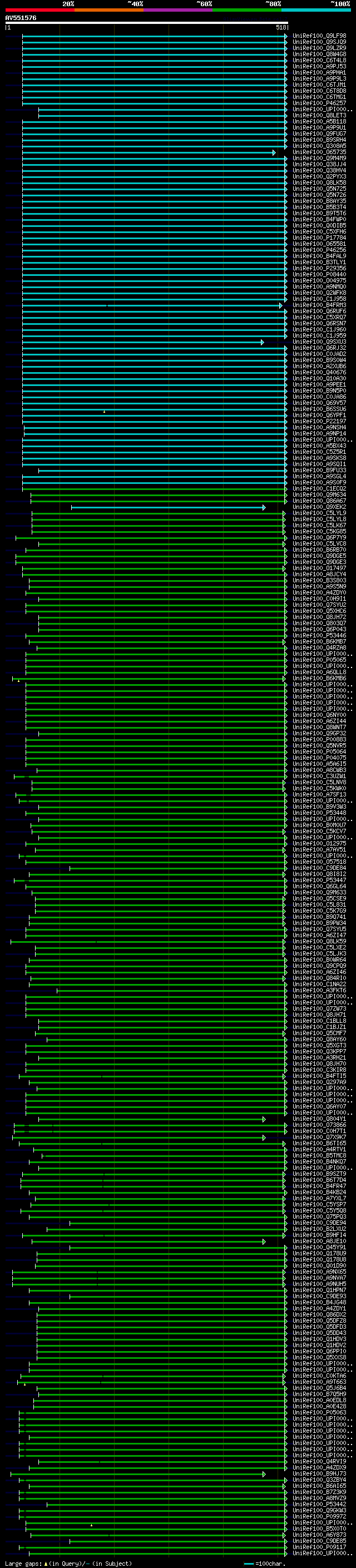Screen dimensions: 356x1568
Task: Select hit label UniRef100_P08440
Action: (x=319, y=274)
